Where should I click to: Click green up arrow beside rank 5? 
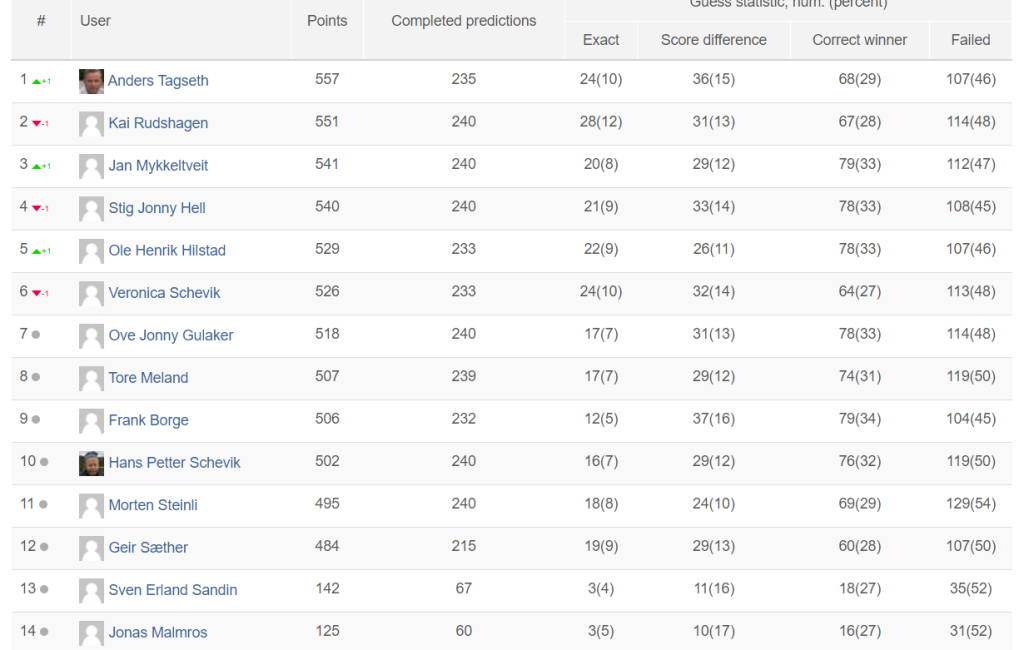(37, 251)
